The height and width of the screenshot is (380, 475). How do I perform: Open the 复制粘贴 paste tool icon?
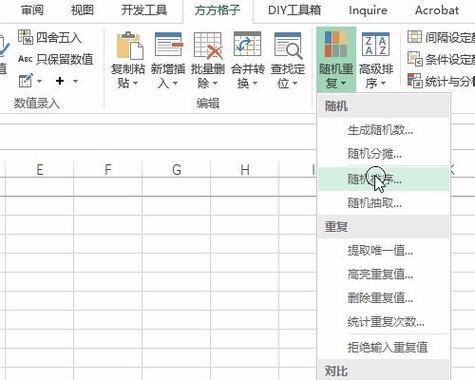[x=130, y=46]
